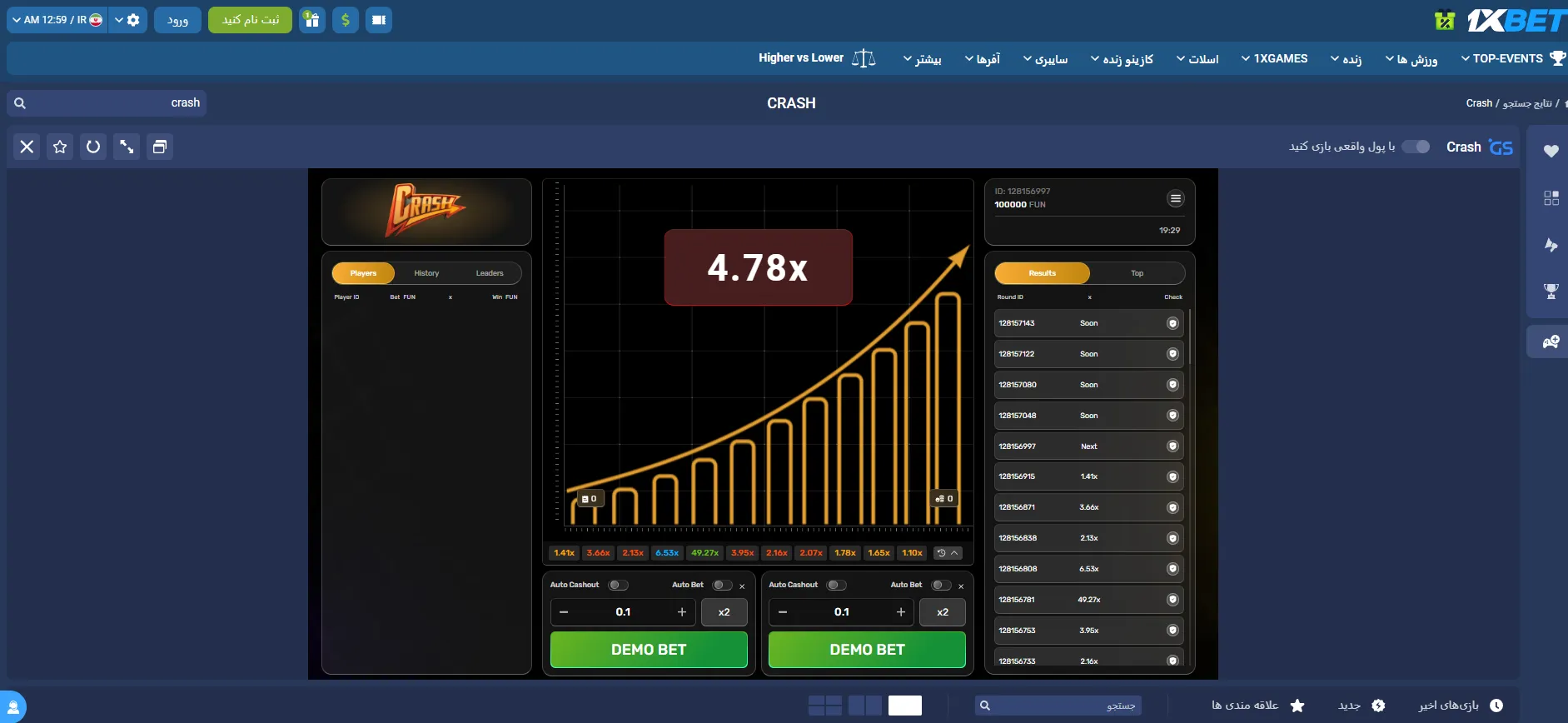Click the ورود login button
The height and width of the screenshot is (723, 1568).
[177, 20]
